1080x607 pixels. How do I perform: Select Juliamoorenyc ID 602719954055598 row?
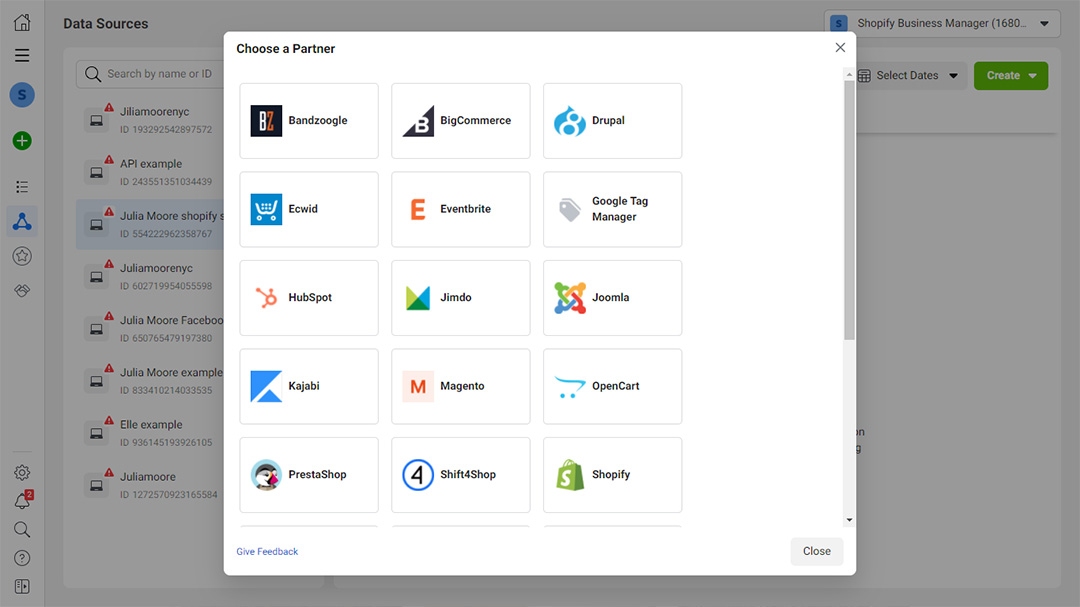pos(150,276)
